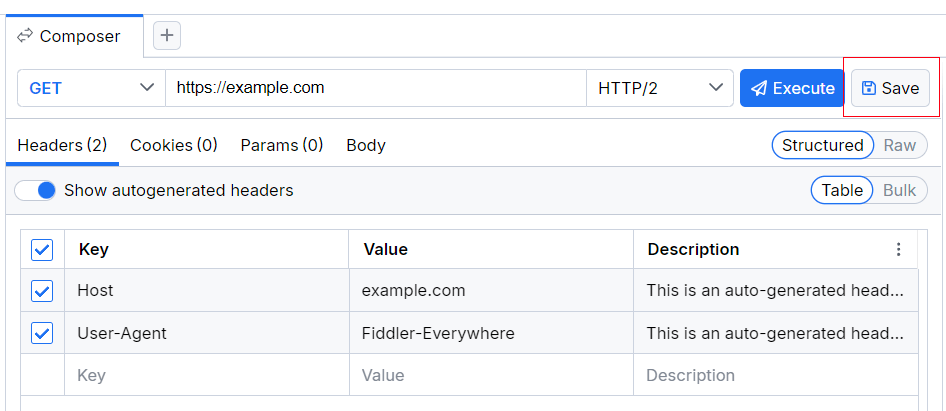
Task: Click the Composer tab arrows icon
Action: (26, 36)
